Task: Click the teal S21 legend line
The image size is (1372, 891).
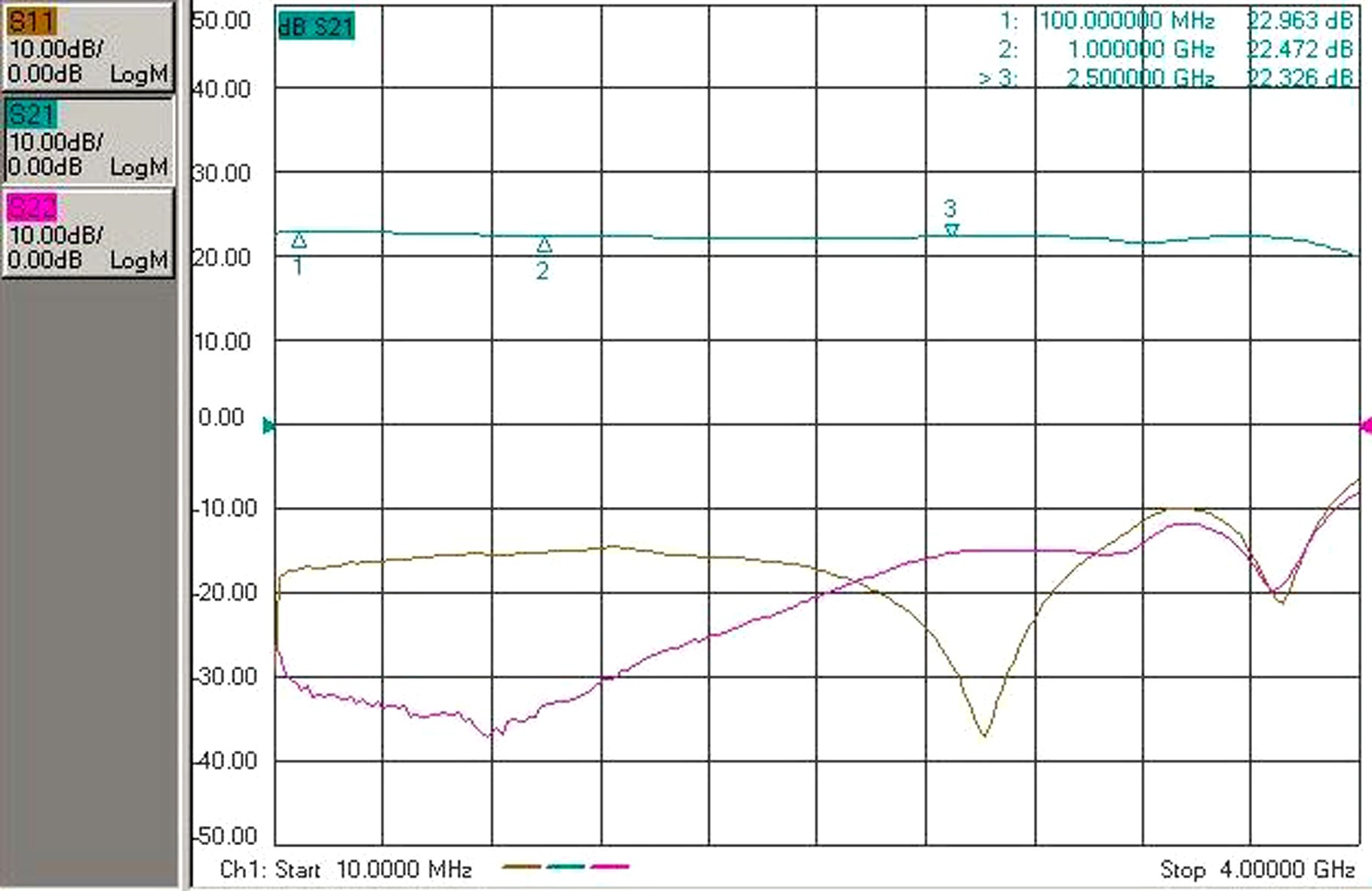Action: [566, 867]
